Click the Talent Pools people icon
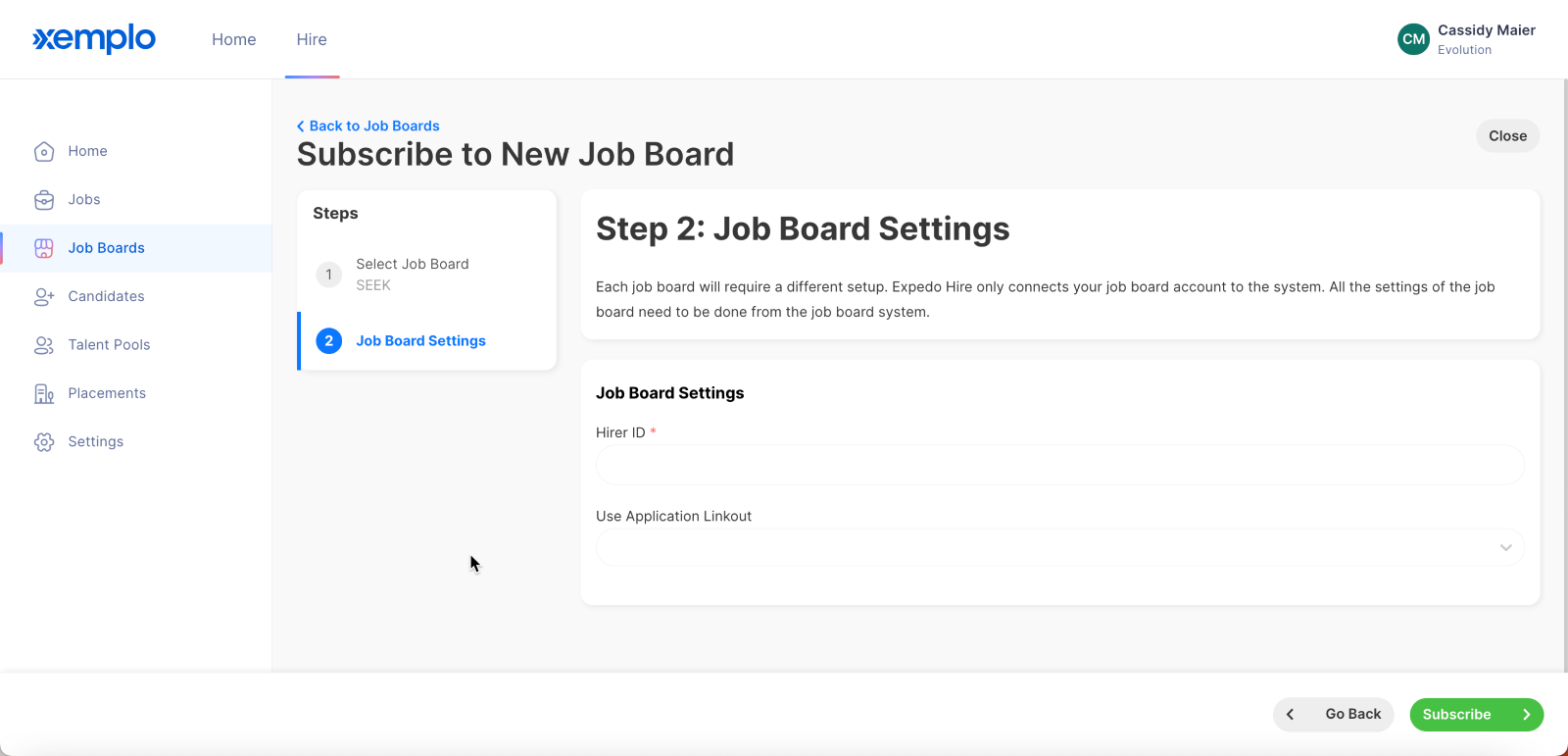1568x756 pixels. pos(44,345)
